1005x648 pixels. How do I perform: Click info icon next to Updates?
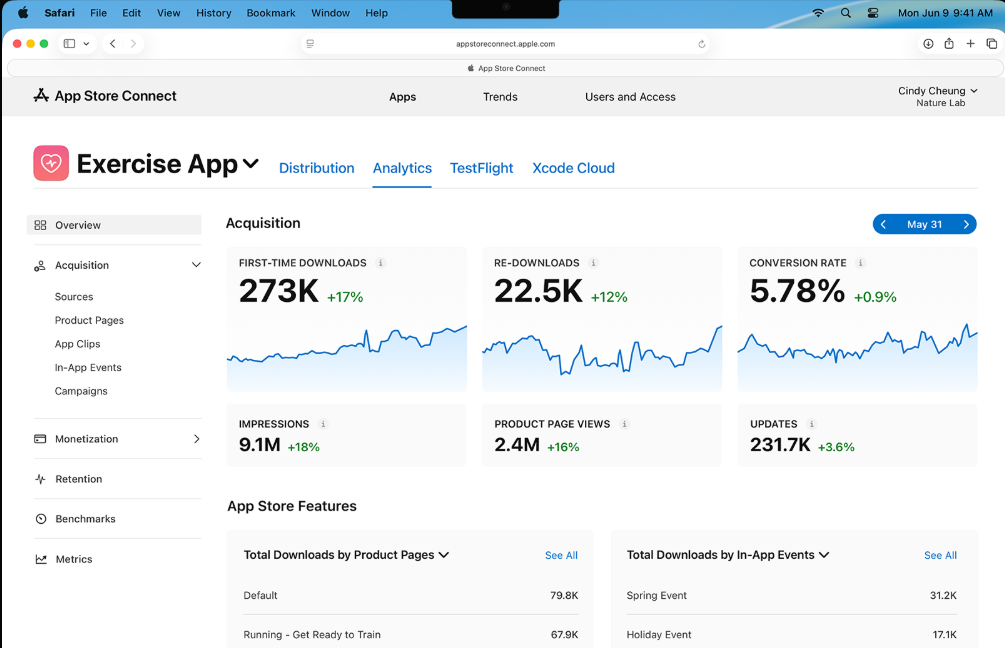tap(811, 424)
